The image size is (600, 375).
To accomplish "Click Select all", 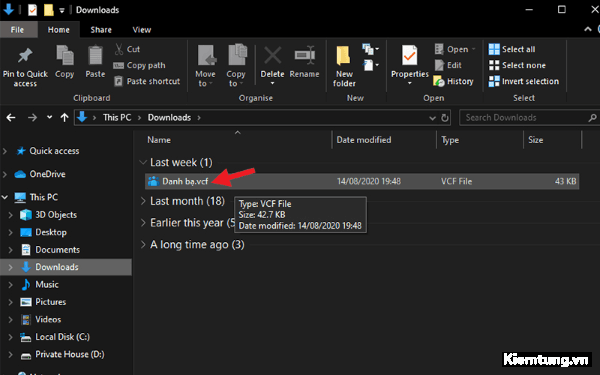I will pyautogui.click(x=512, y=49).
